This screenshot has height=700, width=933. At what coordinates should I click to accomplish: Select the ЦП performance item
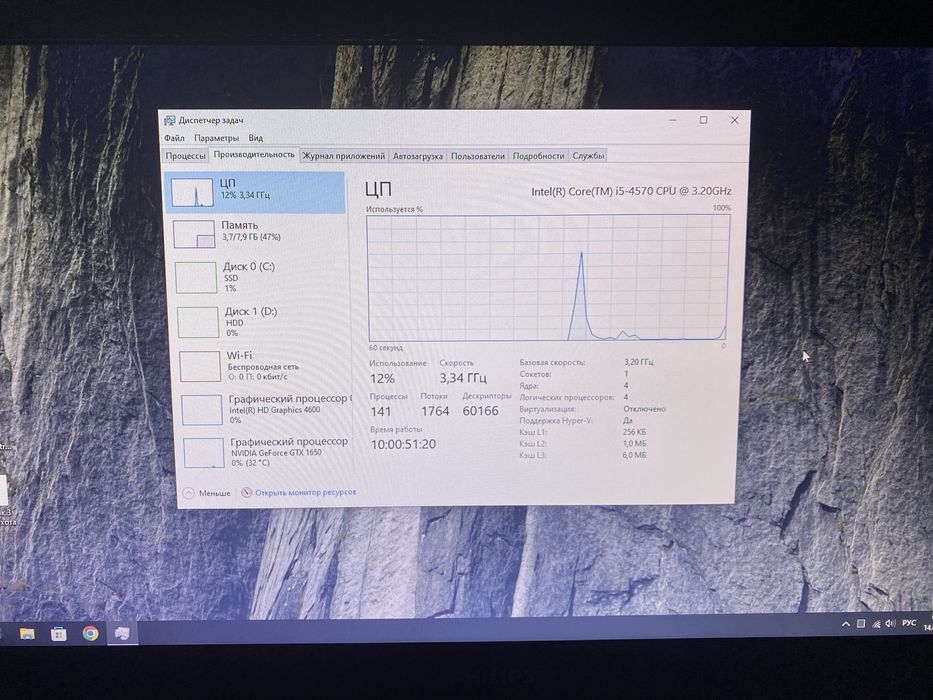(x=255, y=192)
